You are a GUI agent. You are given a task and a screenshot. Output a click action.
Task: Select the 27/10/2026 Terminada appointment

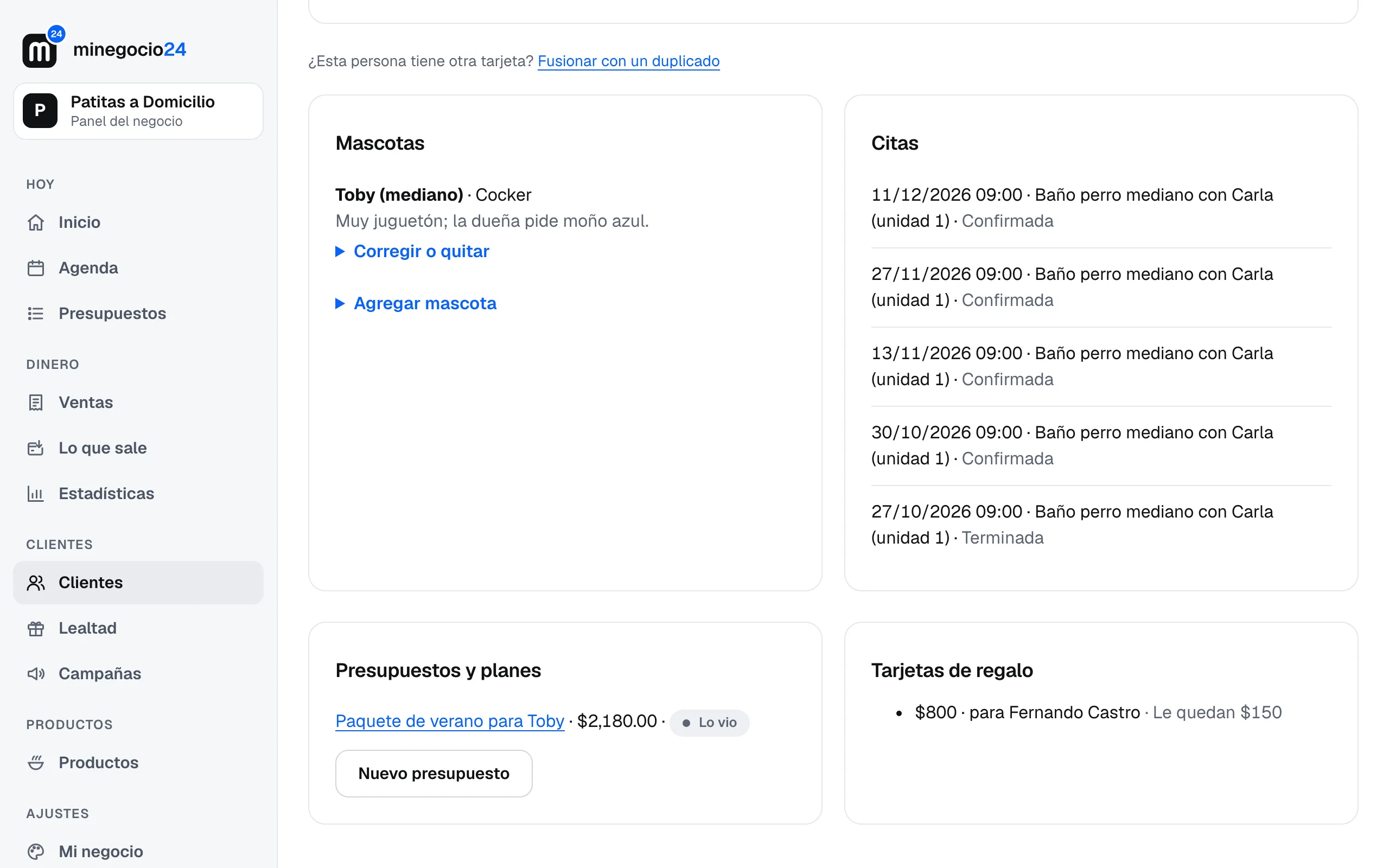(1101, 525)
